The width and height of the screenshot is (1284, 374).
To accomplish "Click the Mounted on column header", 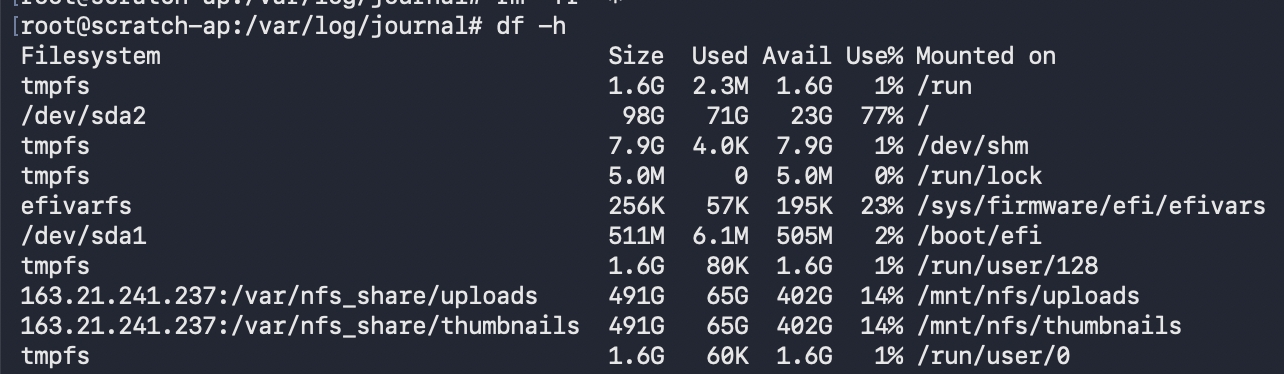I will (x=985, y=56).
